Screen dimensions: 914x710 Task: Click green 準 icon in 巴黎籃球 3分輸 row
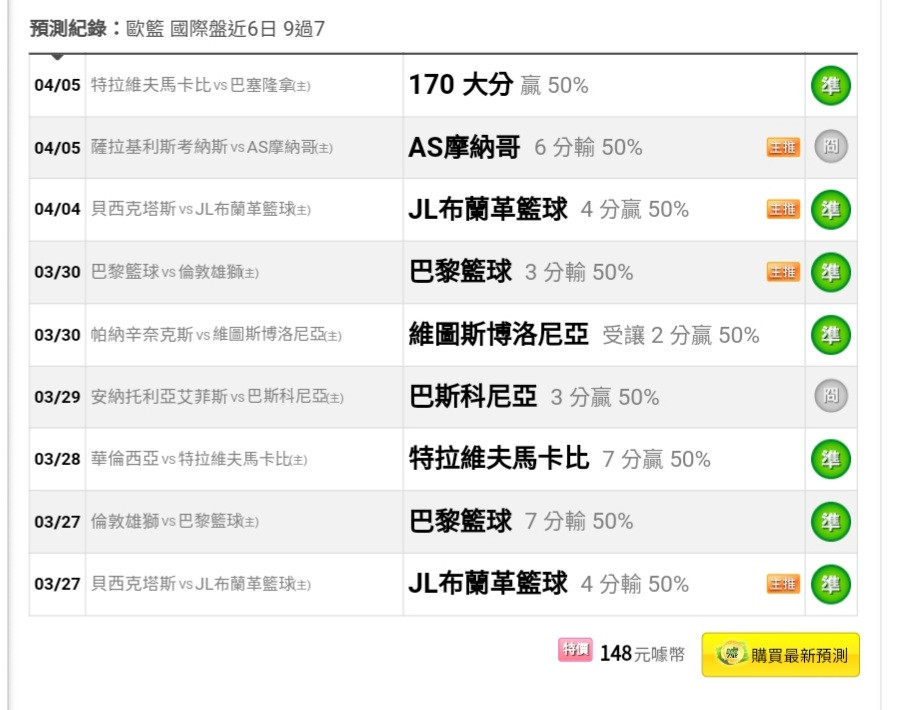click(830, 272)
